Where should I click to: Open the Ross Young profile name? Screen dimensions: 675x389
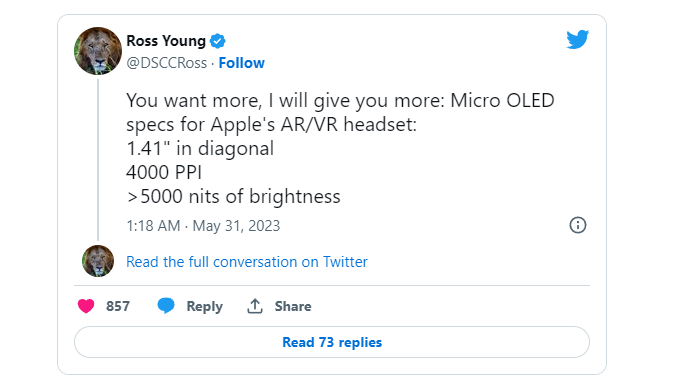pyautogui.click(x=166, y=41)
